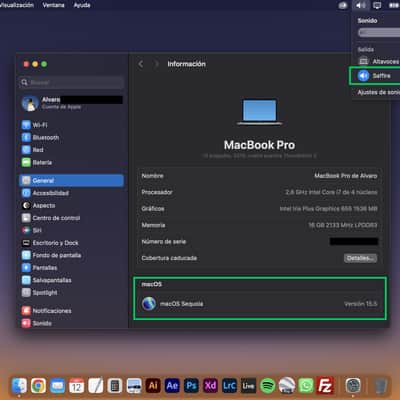Adjust the Sonido volume slider
400x400 pixels.
pos(379,33)
